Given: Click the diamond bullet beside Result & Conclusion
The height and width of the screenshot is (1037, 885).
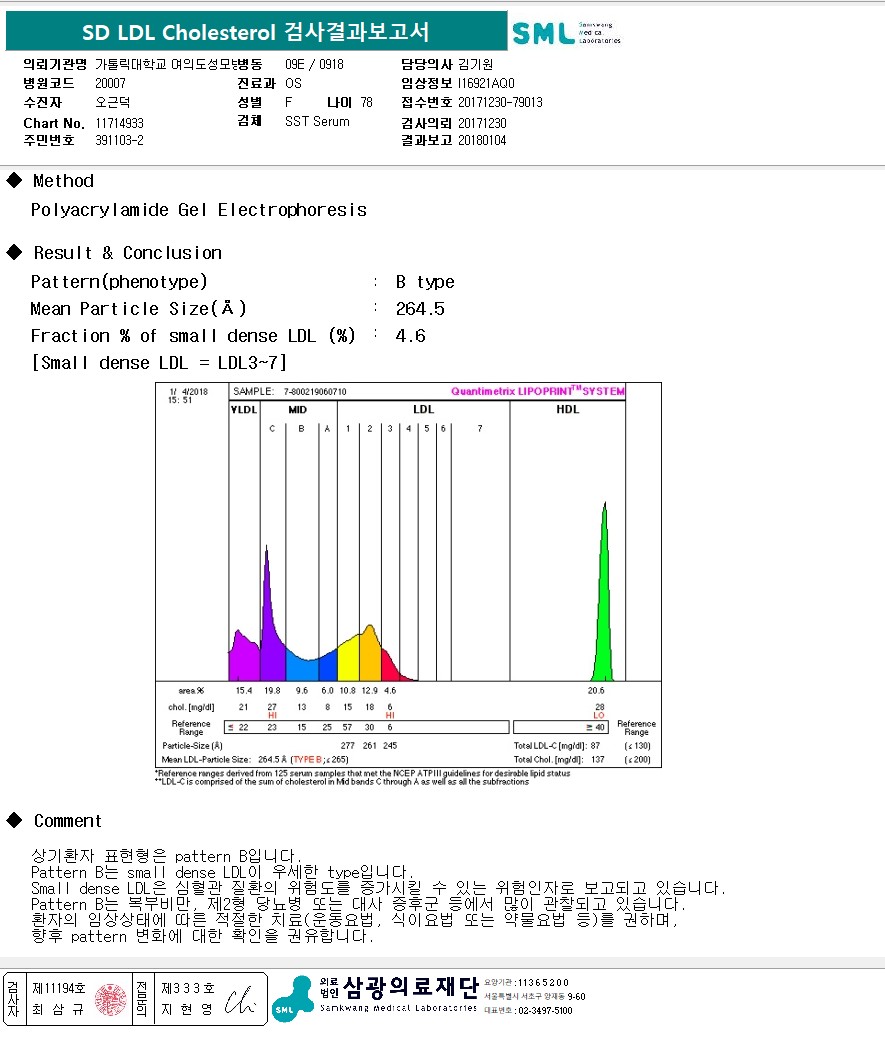Looking at the screenshot, I should [x=14, y=253].
